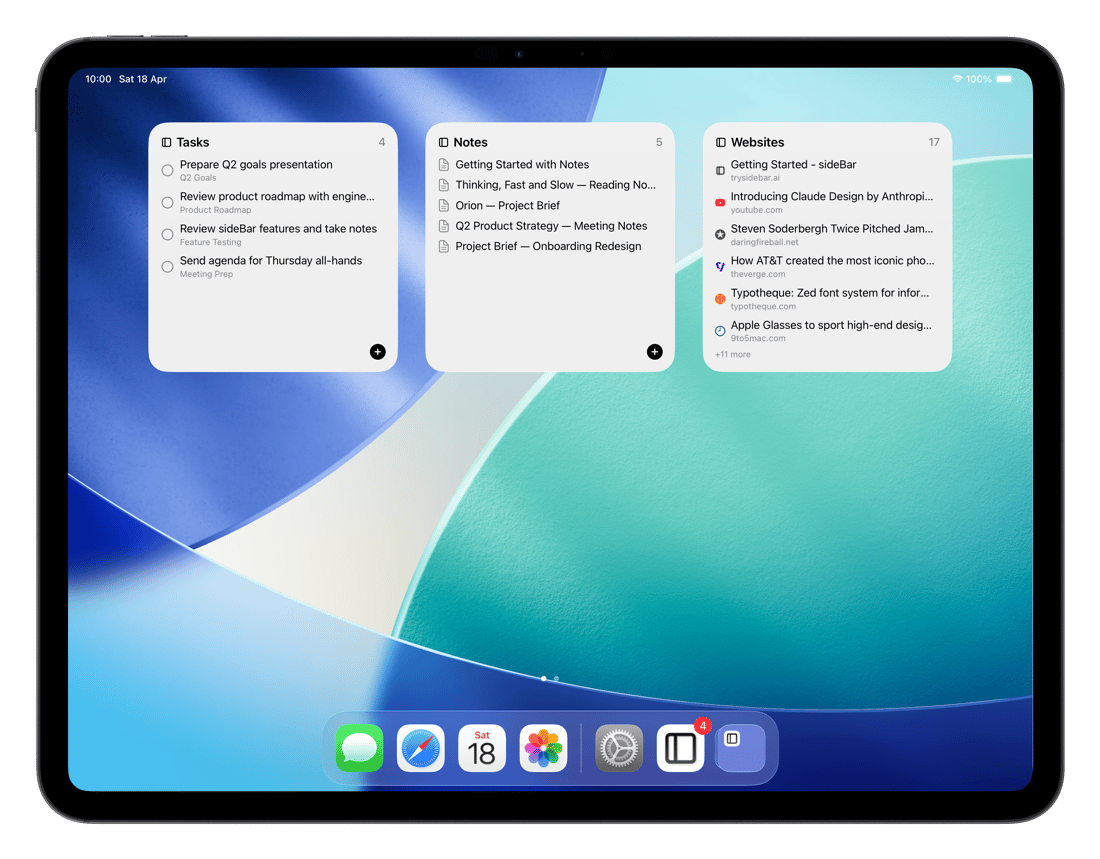The image size is (1100, 859).
Task: Open the Getting Started with Notes note
Action: (522, 164)
